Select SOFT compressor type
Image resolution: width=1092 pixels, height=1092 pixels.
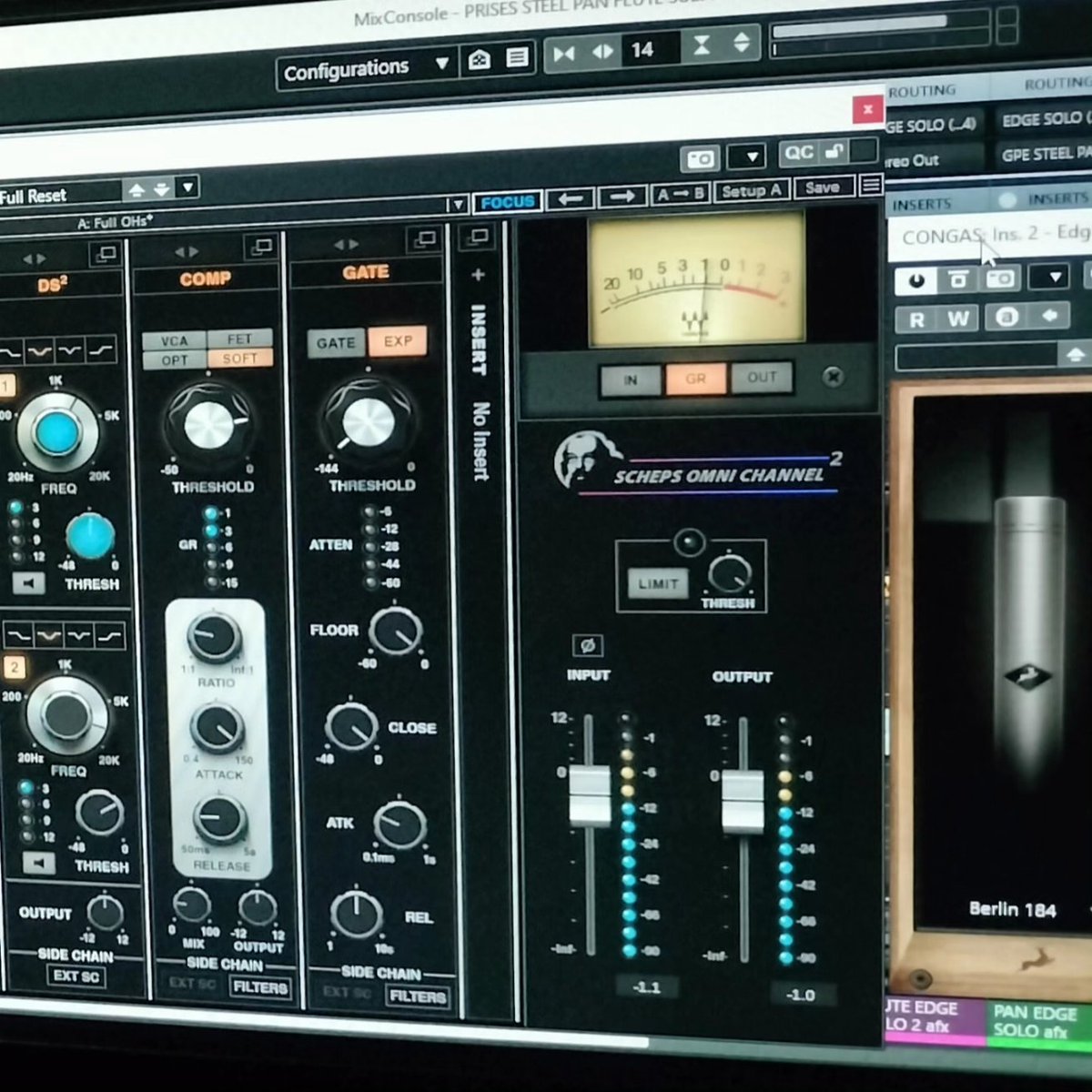[x=239, y=358]
